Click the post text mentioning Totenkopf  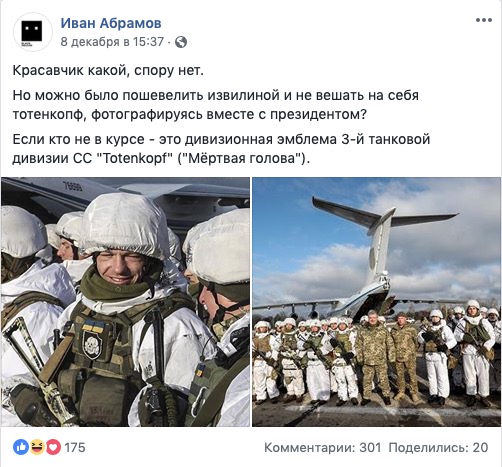[x=221, y=149]
